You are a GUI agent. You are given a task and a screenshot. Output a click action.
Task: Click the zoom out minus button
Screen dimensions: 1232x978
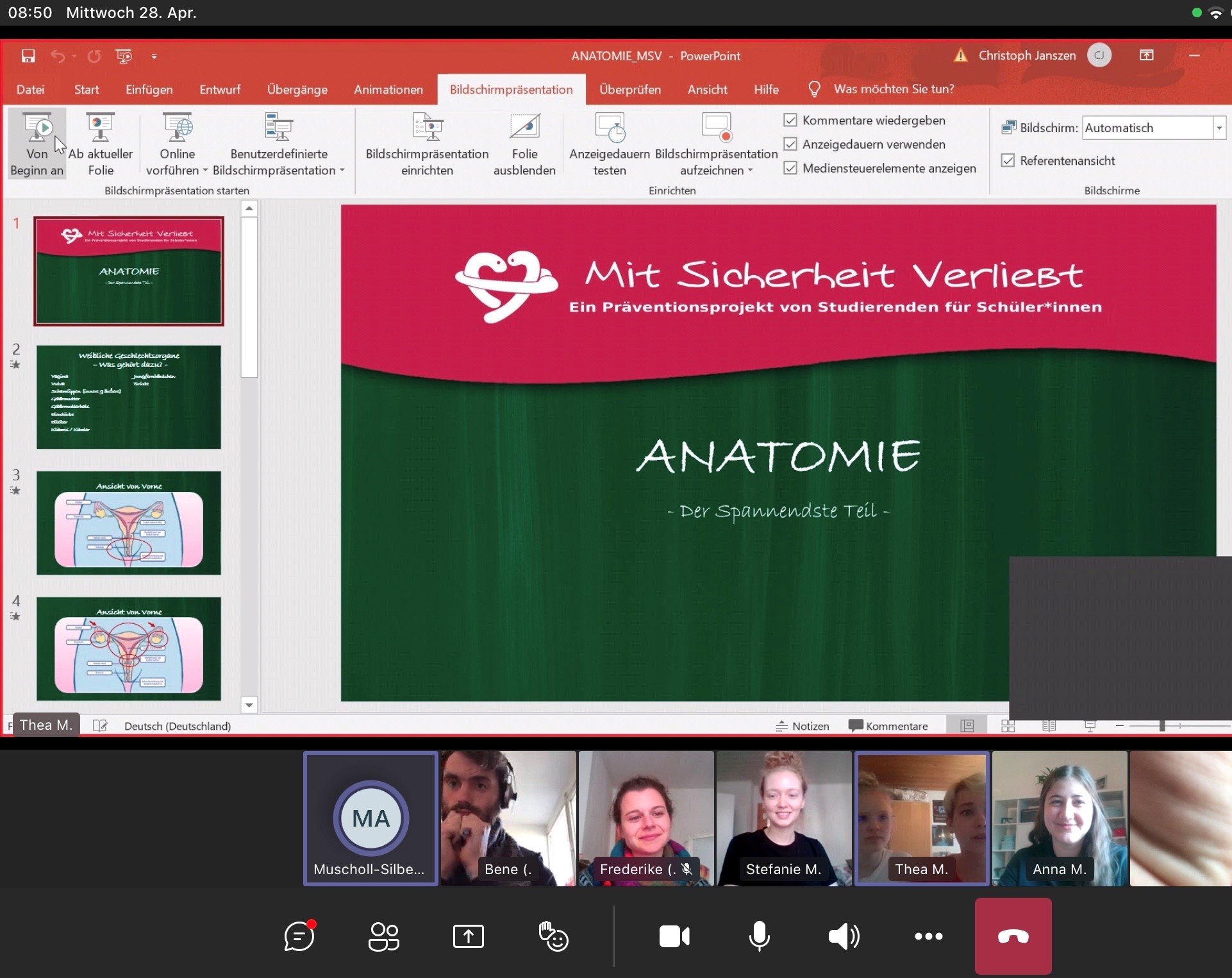tap(1119, 725)
